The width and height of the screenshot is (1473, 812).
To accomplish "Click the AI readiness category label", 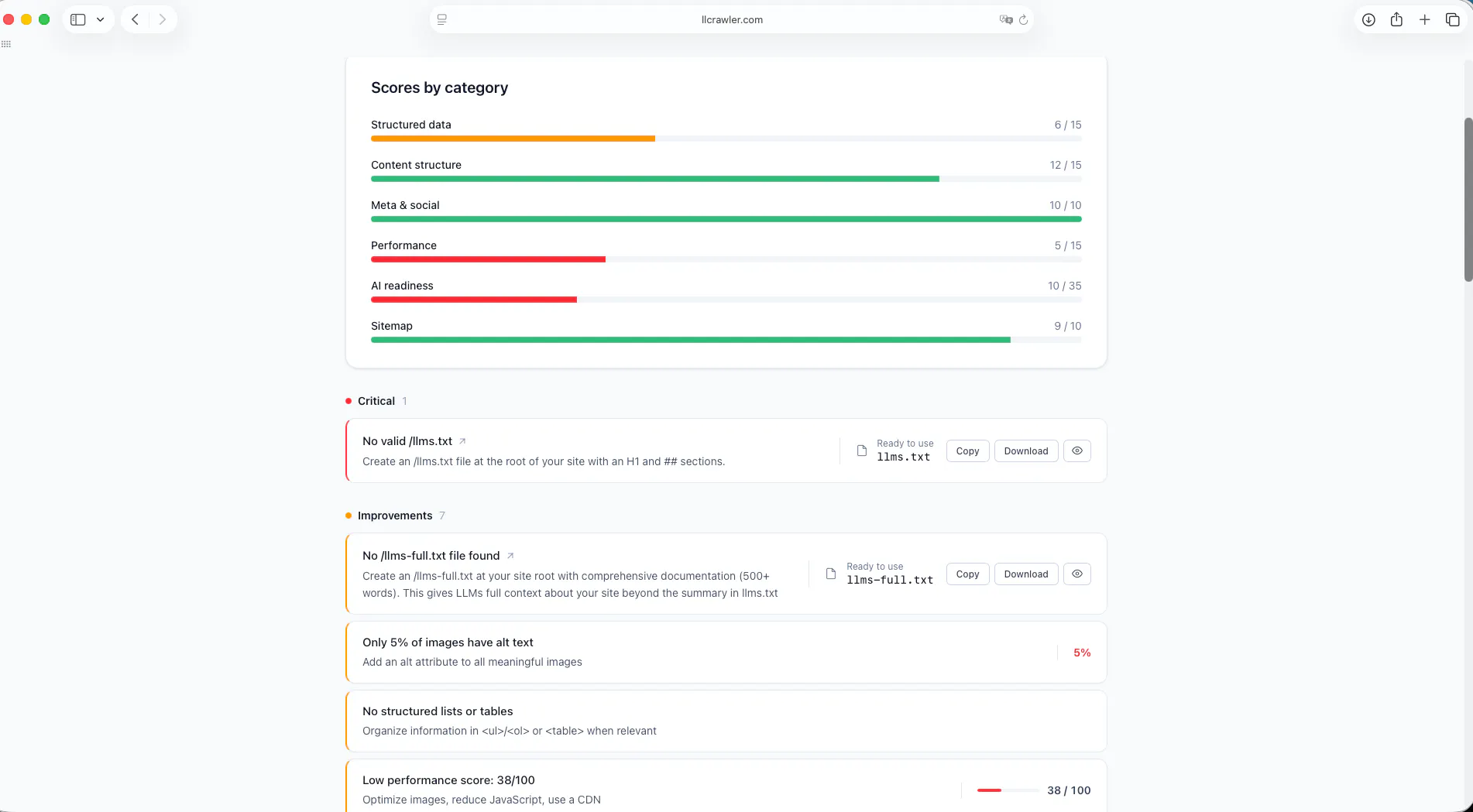I will 402,286.
